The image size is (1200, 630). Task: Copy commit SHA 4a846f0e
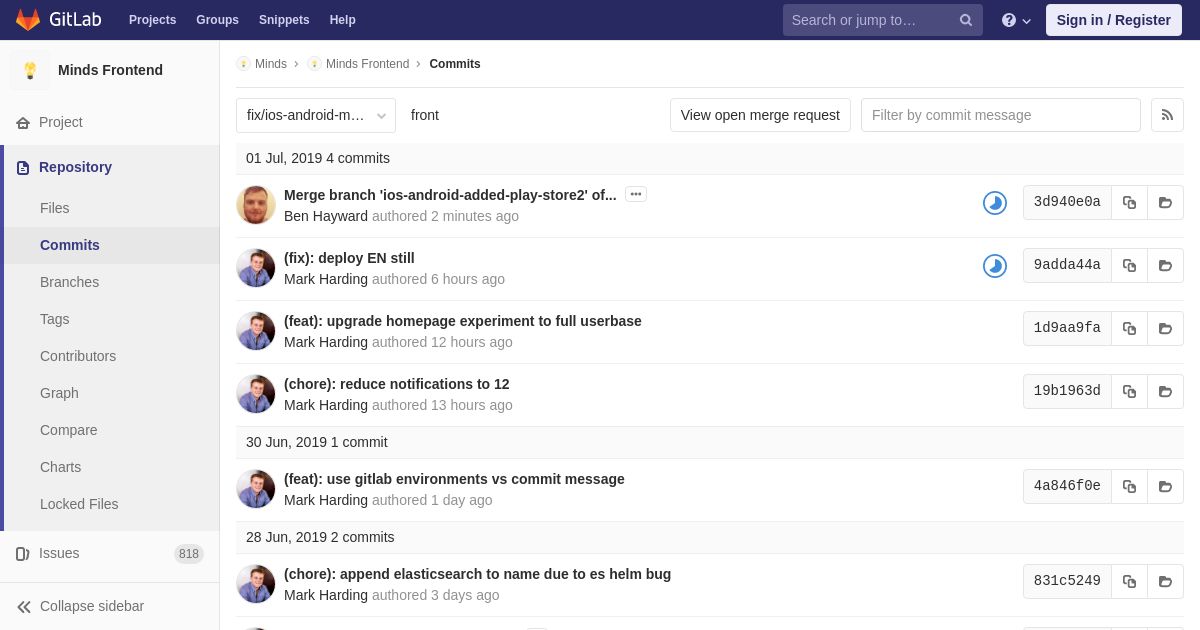(x=1129, y=486)
